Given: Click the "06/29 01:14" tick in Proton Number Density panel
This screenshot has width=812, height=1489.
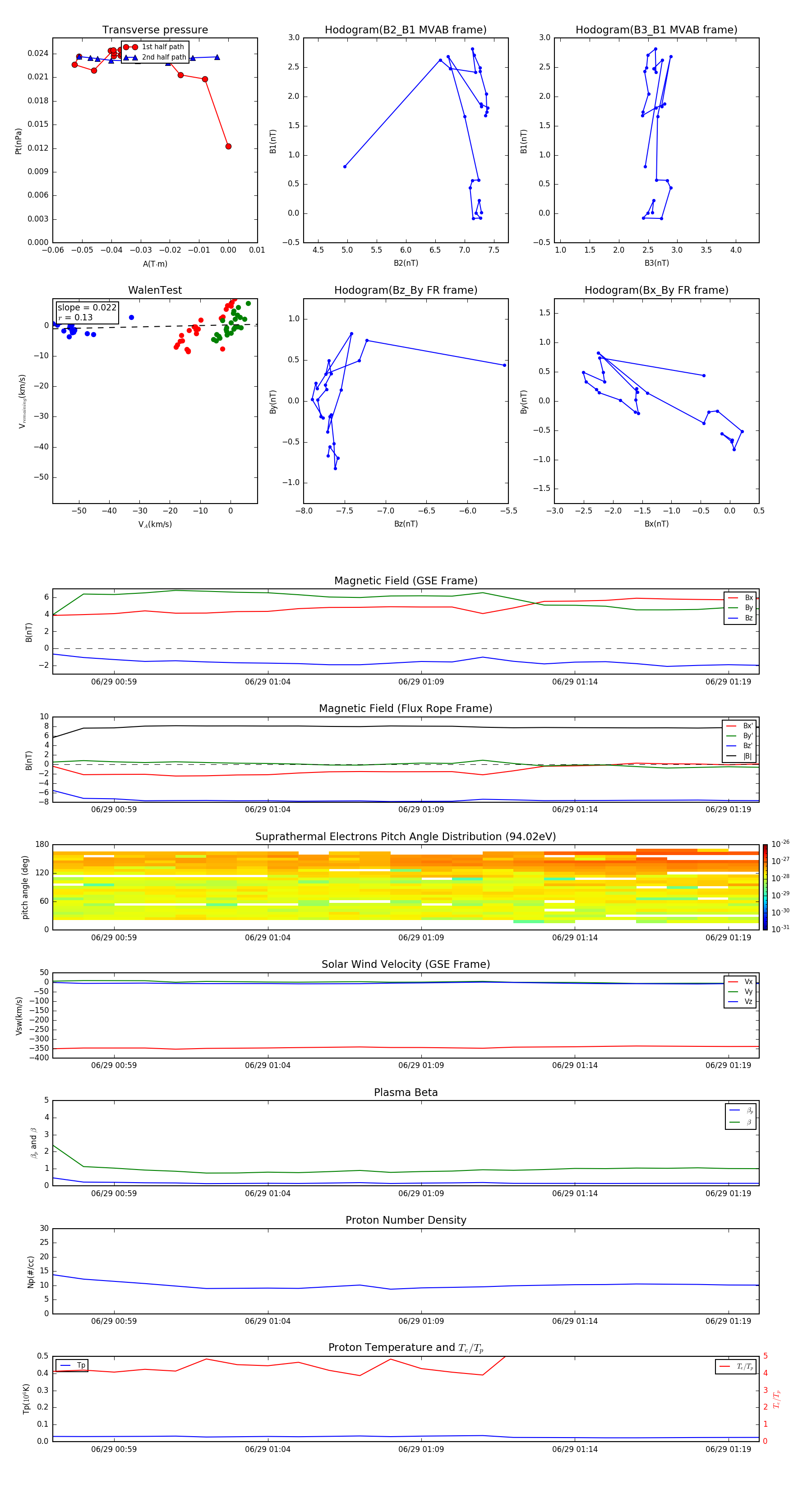Looking at the screenshot, I should coord(574,1321).
